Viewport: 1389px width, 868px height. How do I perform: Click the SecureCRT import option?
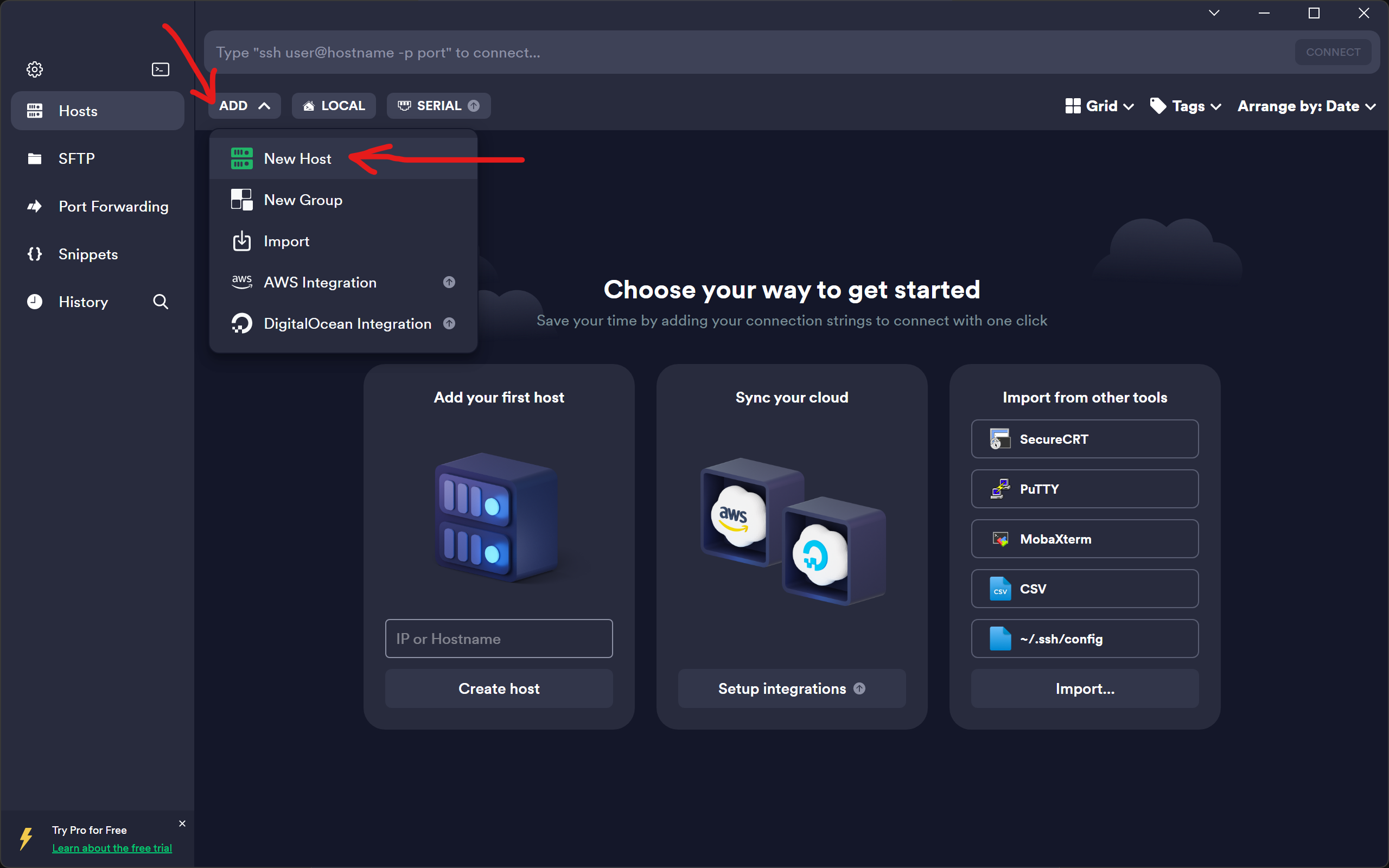coord(1084,439)
